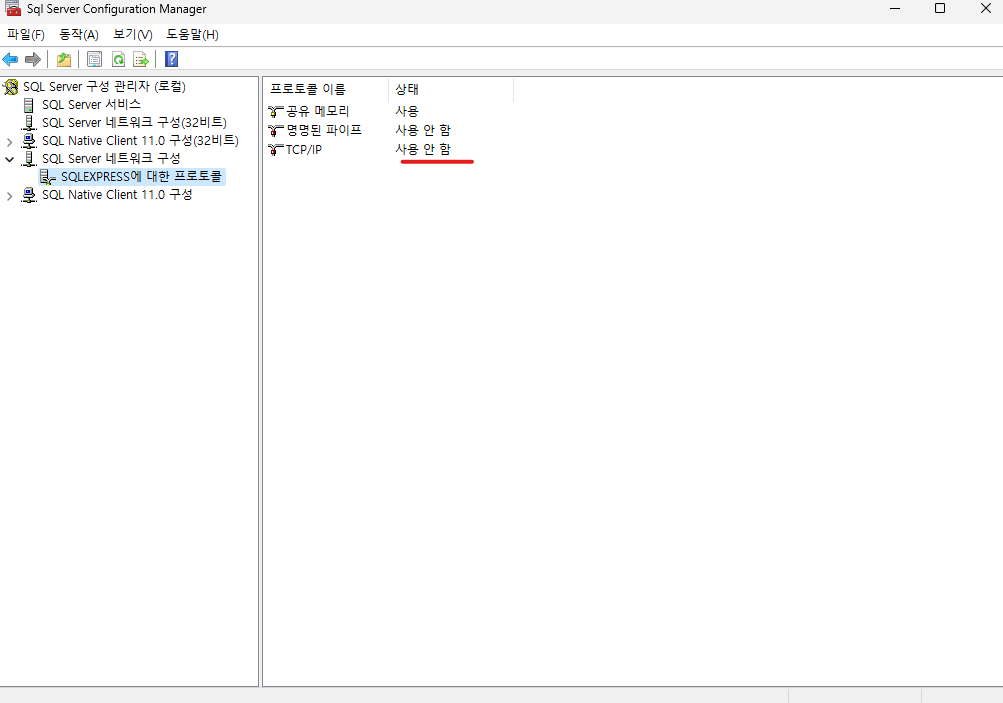Click the SQL Native Client 11.0 구성(32비트) icon
This screenshot has width=1003, height=703.
click(29, 141)
